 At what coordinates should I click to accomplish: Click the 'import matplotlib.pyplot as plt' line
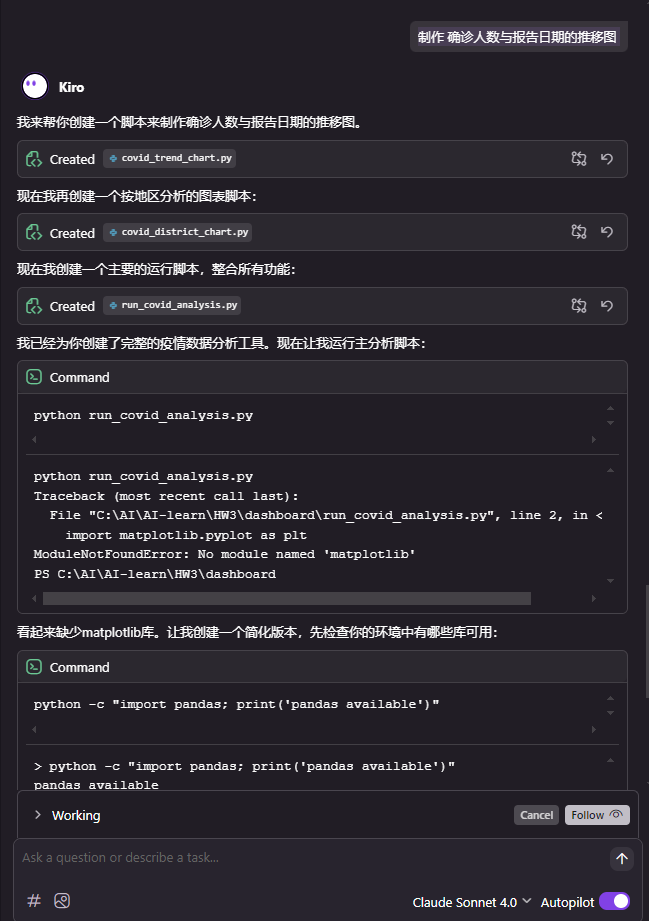[186, 535]
